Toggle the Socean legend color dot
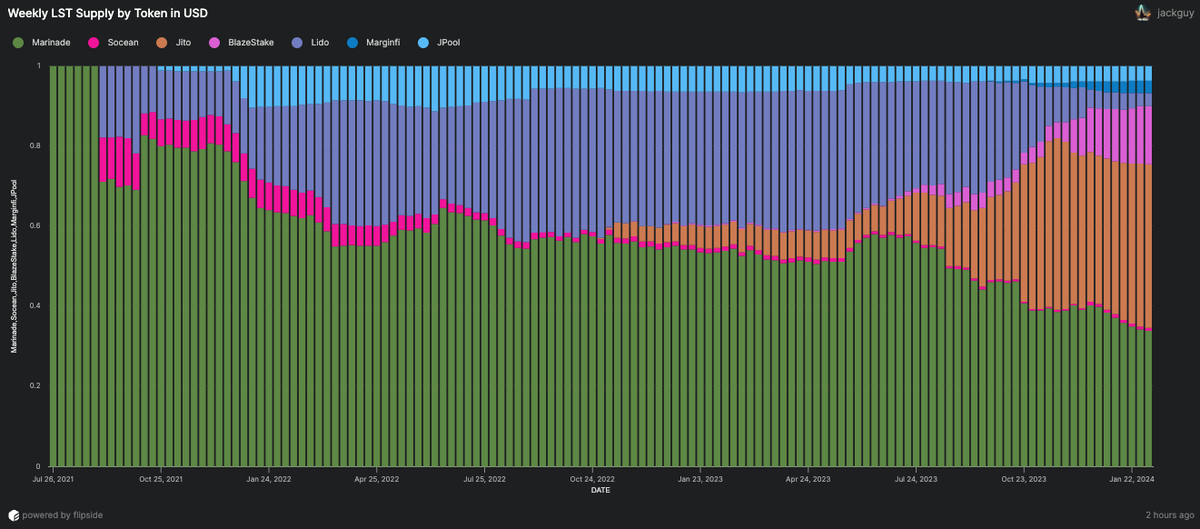 pos(95,42)
